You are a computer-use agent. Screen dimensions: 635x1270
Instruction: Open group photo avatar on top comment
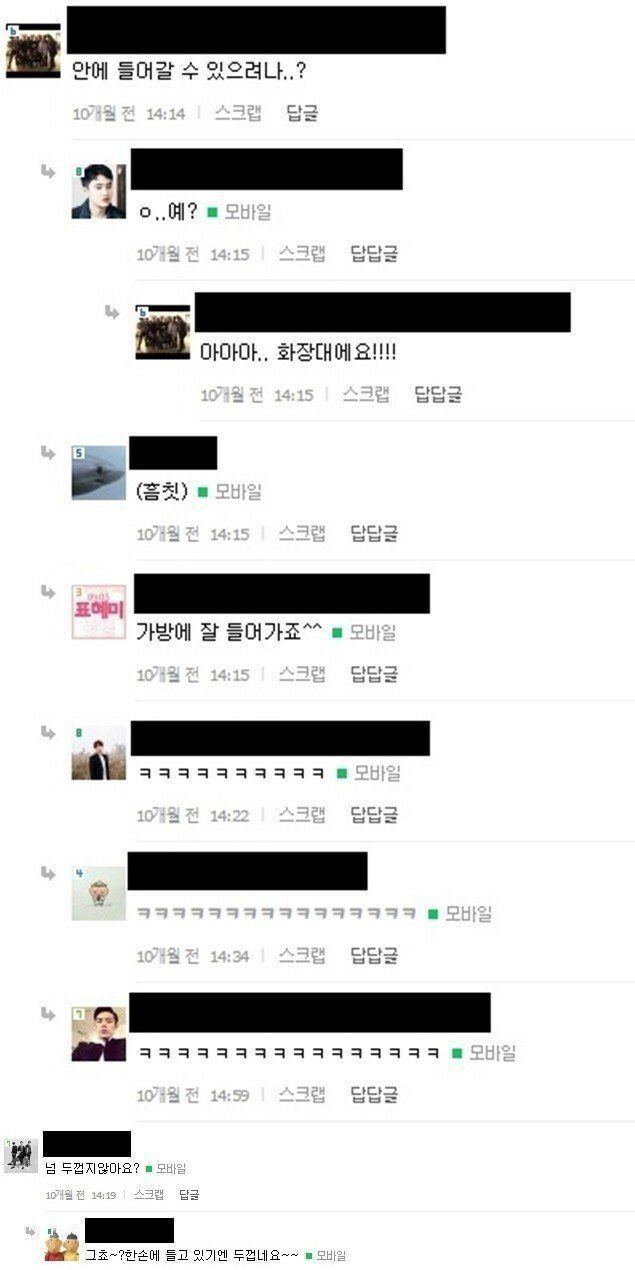(x=33, y=51)
